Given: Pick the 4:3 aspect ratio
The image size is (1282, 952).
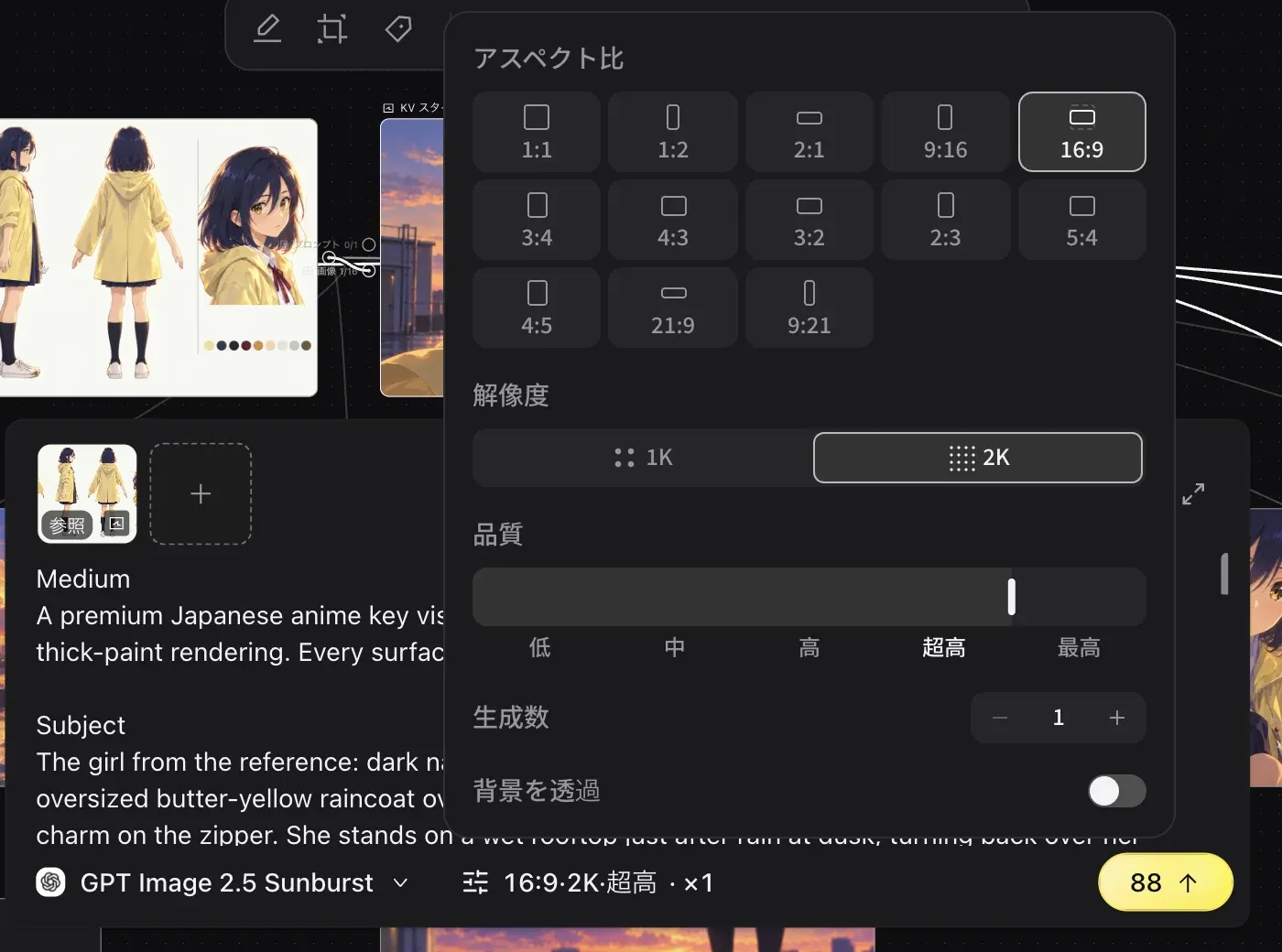Looking at the screenshot, I should pos(673,220).
